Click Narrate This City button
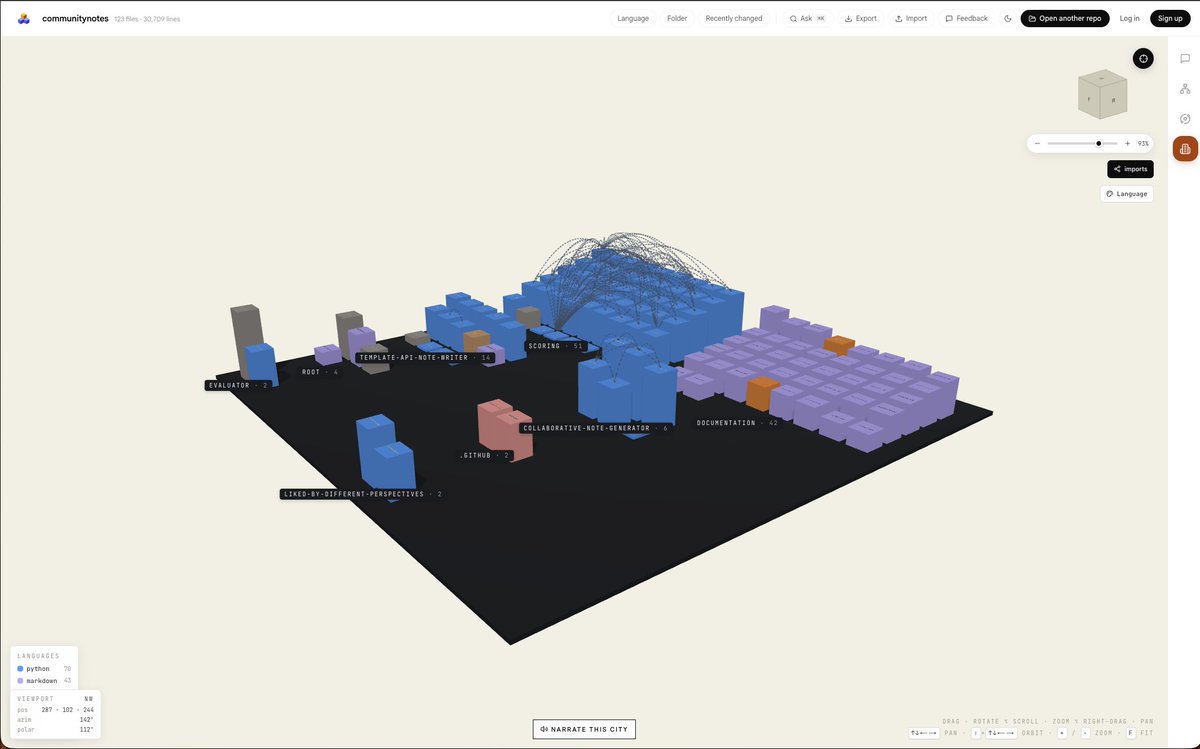Viewport: 1200px width, 749px height. (584, 729)
